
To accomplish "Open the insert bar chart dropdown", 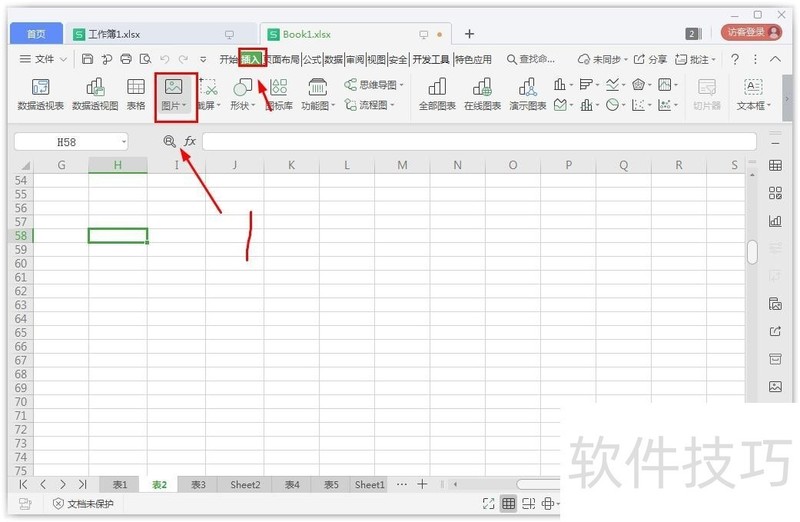I will (x=589, y=84).
